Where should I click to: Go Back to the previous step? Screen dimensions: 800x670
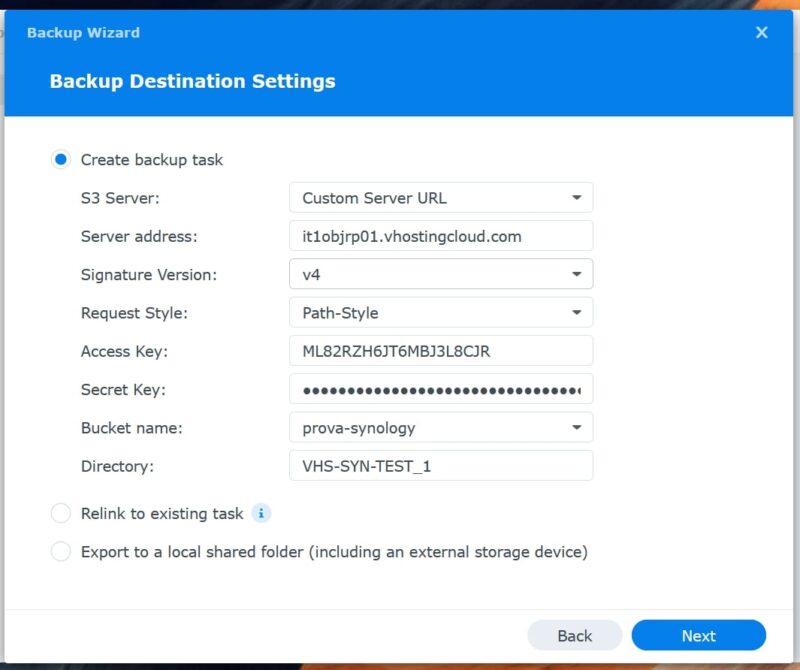pyautogui.click(x=574, y=635)
